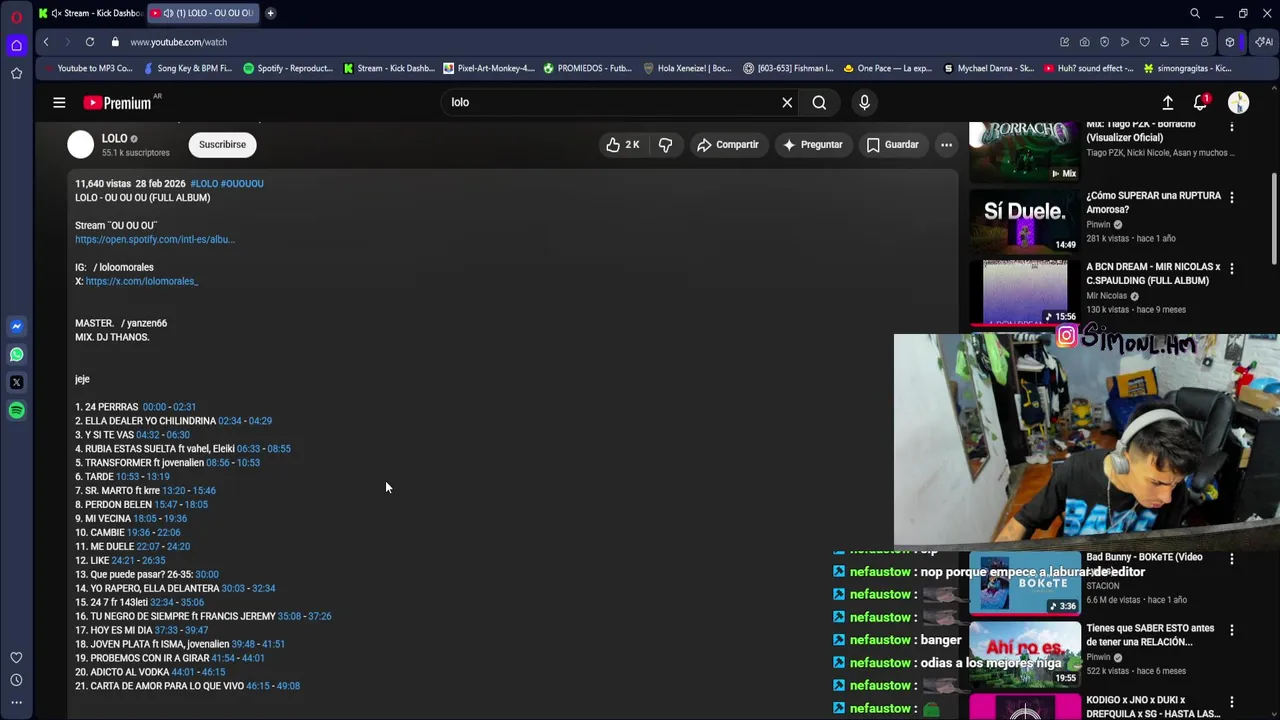Open YouTube account avatar menu
The height and width of the screenshot is (720, 1280).
coord(1238,102)
